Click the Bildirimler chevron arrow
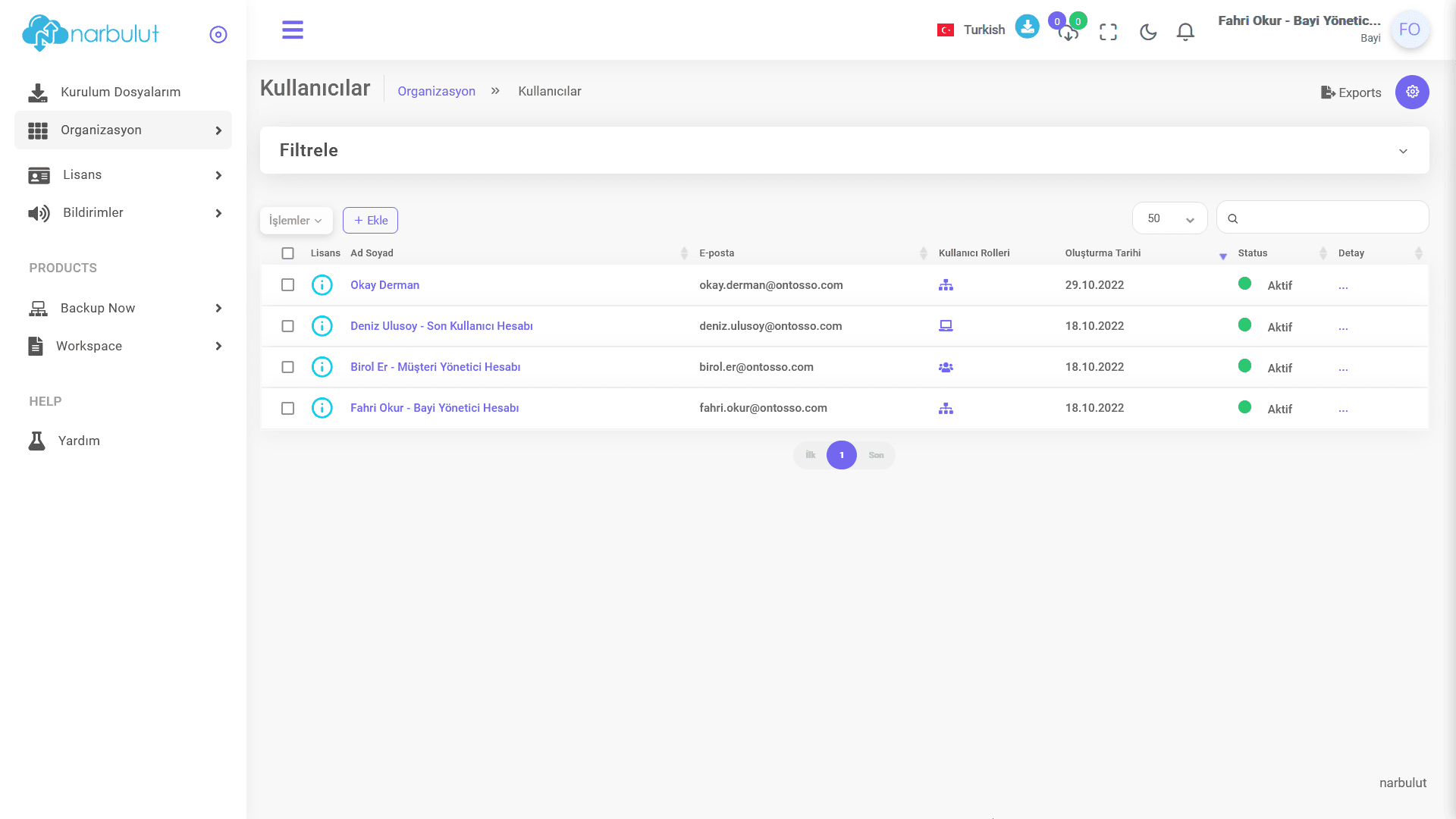The height and width of the screenshot is (819, 1456). (218, 213)
